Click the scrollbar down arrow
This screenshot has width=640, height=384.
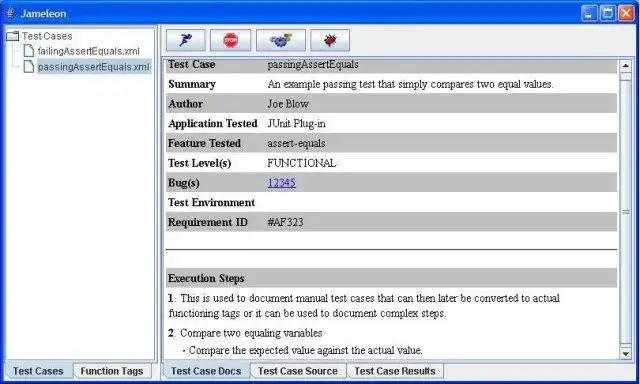tap(625, 353)
